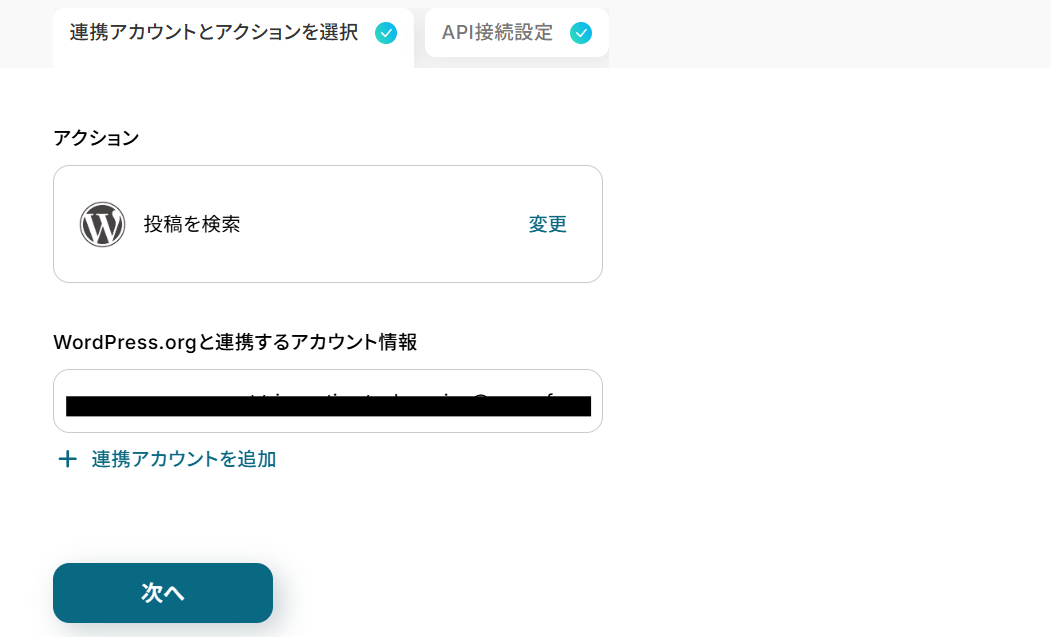Open the WordPress.org account selection dropdown
This screenshot has height=637, width=1051.
tap(328, 401)
